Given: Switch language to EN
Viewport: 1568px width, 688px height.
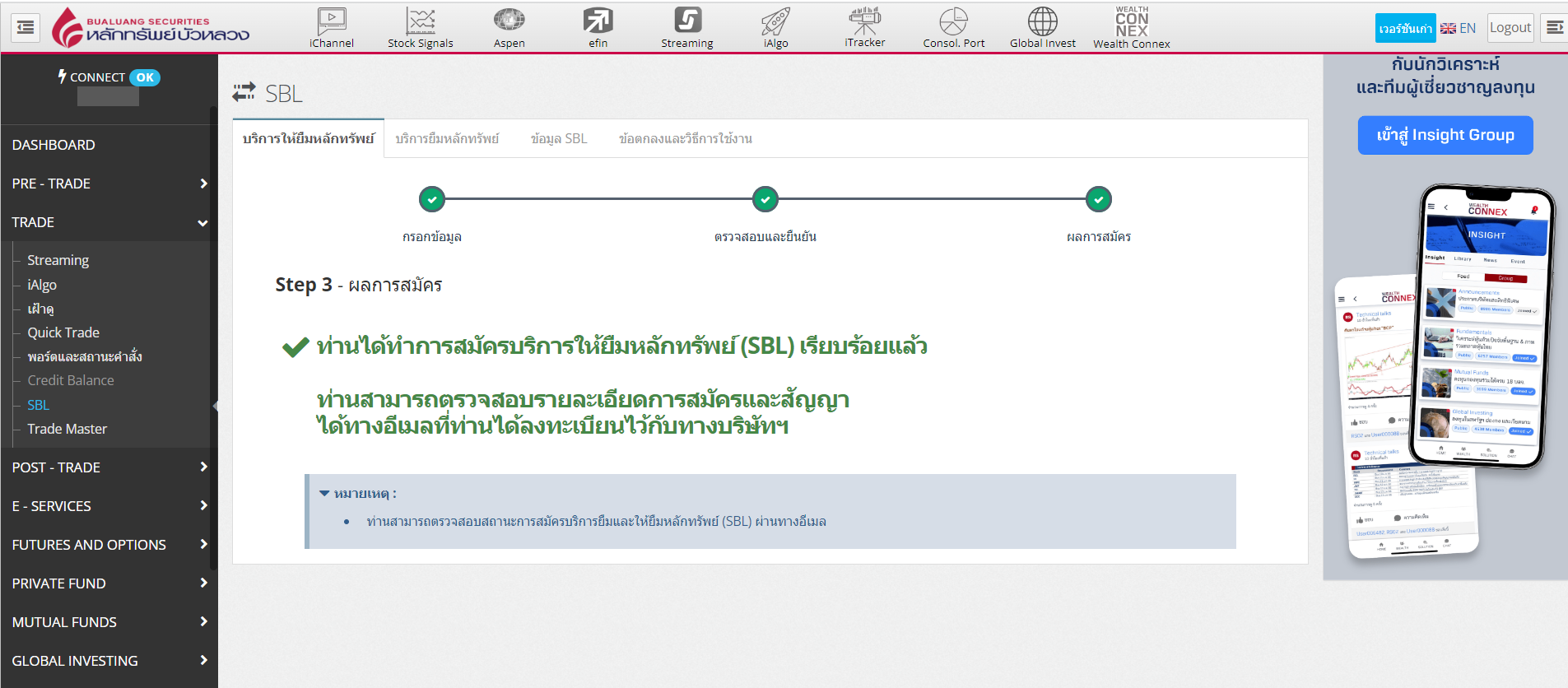Looking at the screenshot, I should (x=1458, y=28).
